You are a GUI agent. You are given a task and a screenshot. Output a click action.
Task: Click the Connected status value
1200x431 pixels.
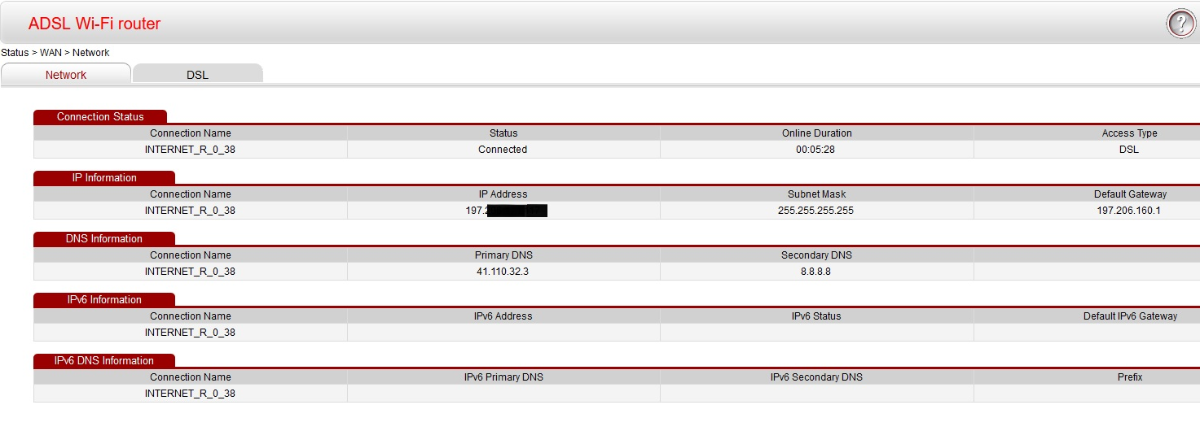point(503,150)
